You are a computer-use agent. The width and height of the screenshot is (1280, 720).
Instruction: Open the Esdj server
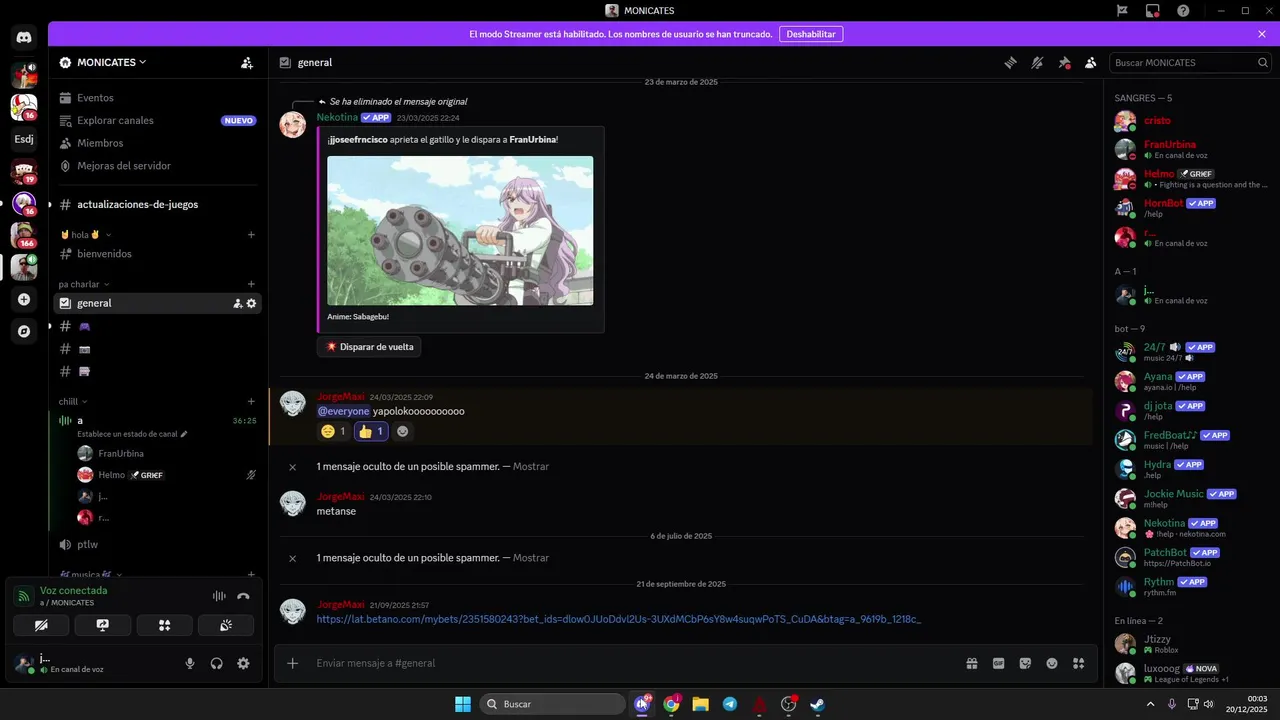point(24,139)
